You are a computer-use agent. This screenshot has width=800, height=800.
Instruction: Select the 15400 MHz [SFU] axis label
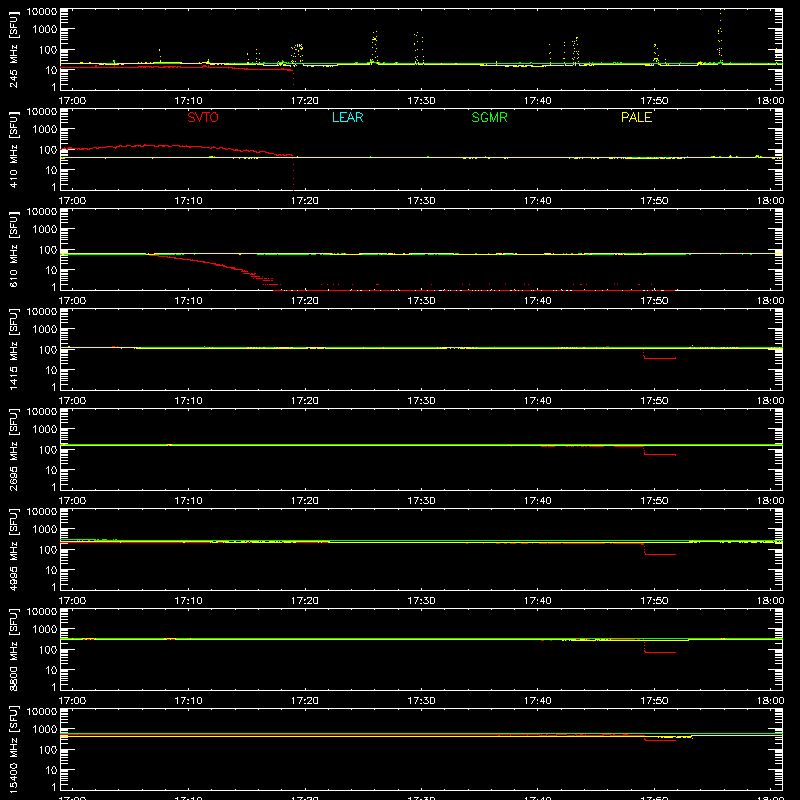(x=14, y=749)
